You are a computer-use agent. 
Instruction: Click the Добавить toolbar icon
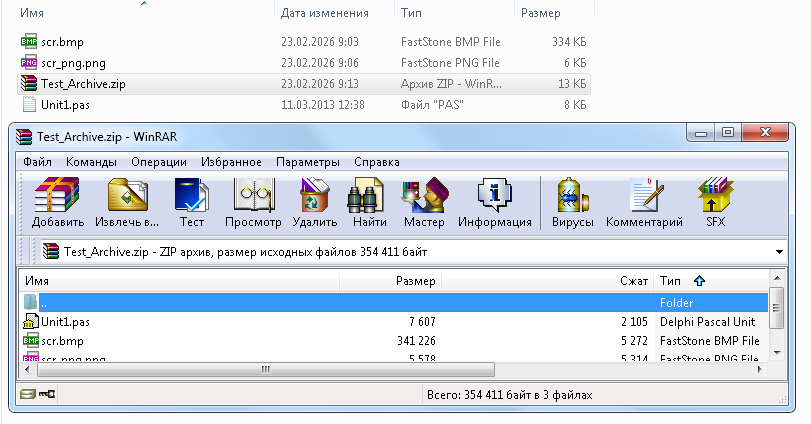pos(57,195)
